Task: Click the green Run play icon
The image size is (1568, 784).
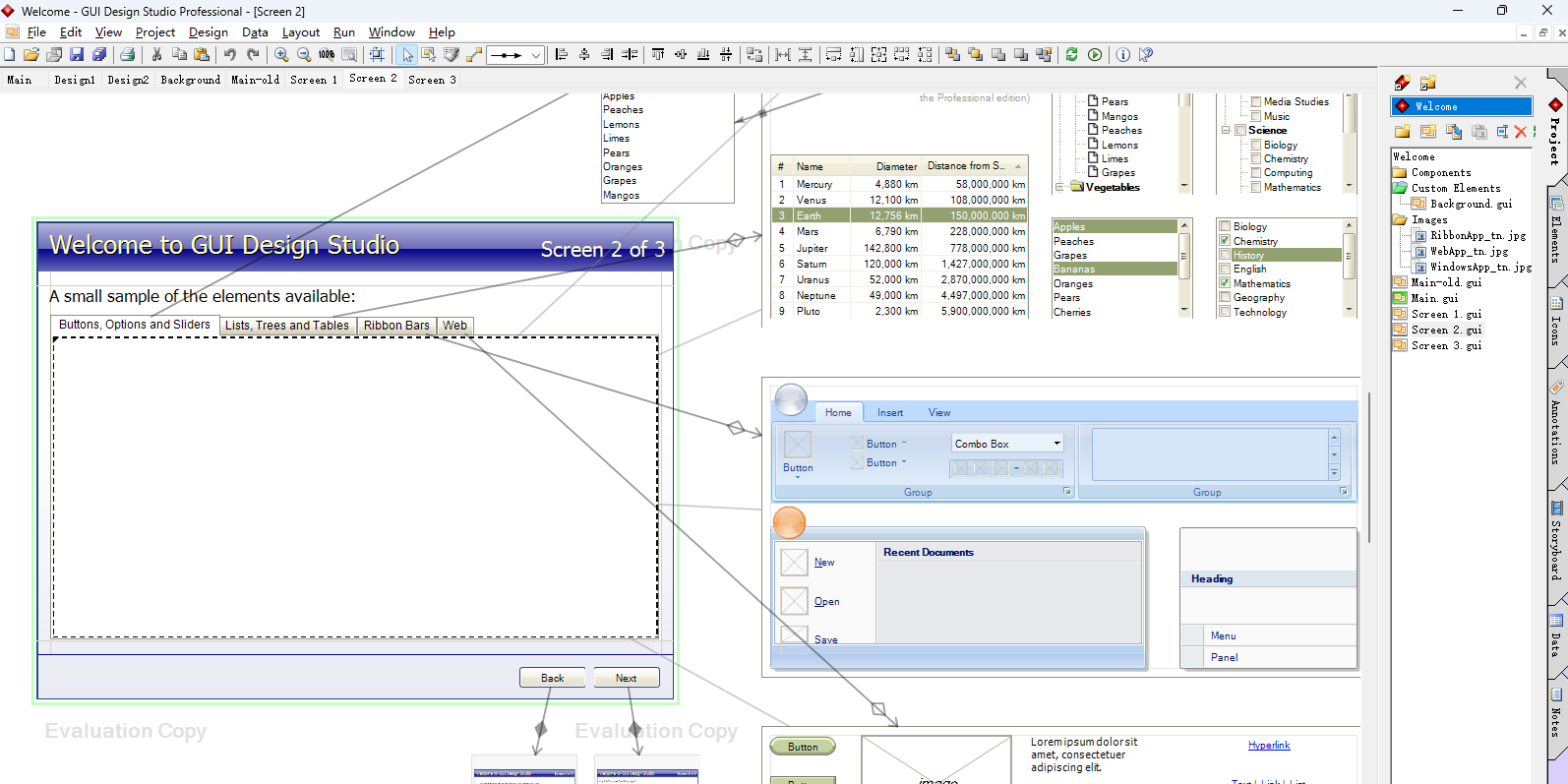Action: tap(1095, 55)
